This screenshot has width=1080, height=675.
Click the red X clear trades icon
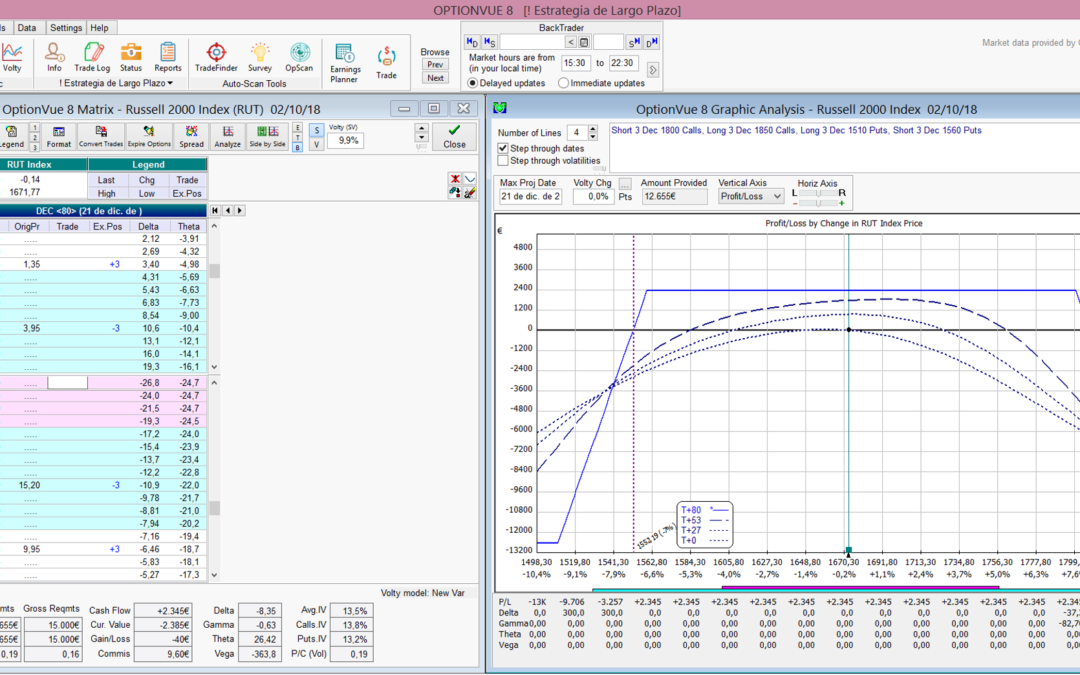pyautogui.click(x=455, y=179)
